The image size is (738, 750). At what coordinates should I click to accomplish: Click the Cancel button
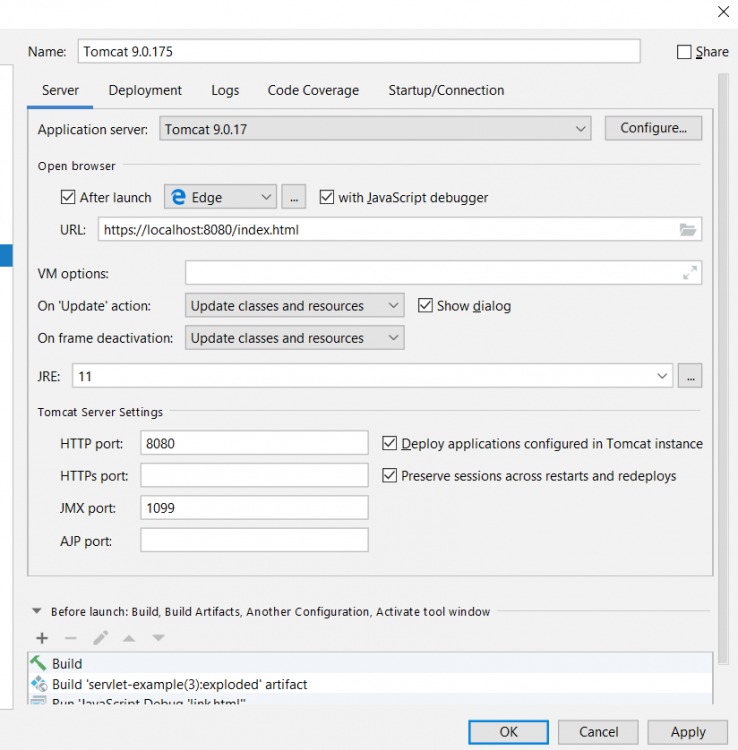tap(598, 732)
